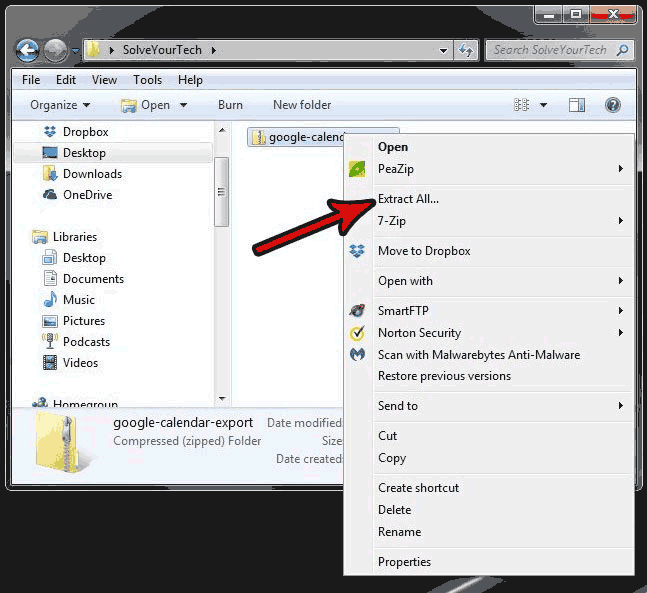Open the Edit menu
The image size is (647, 593).
pyautogui.click(x=66, y=80)
